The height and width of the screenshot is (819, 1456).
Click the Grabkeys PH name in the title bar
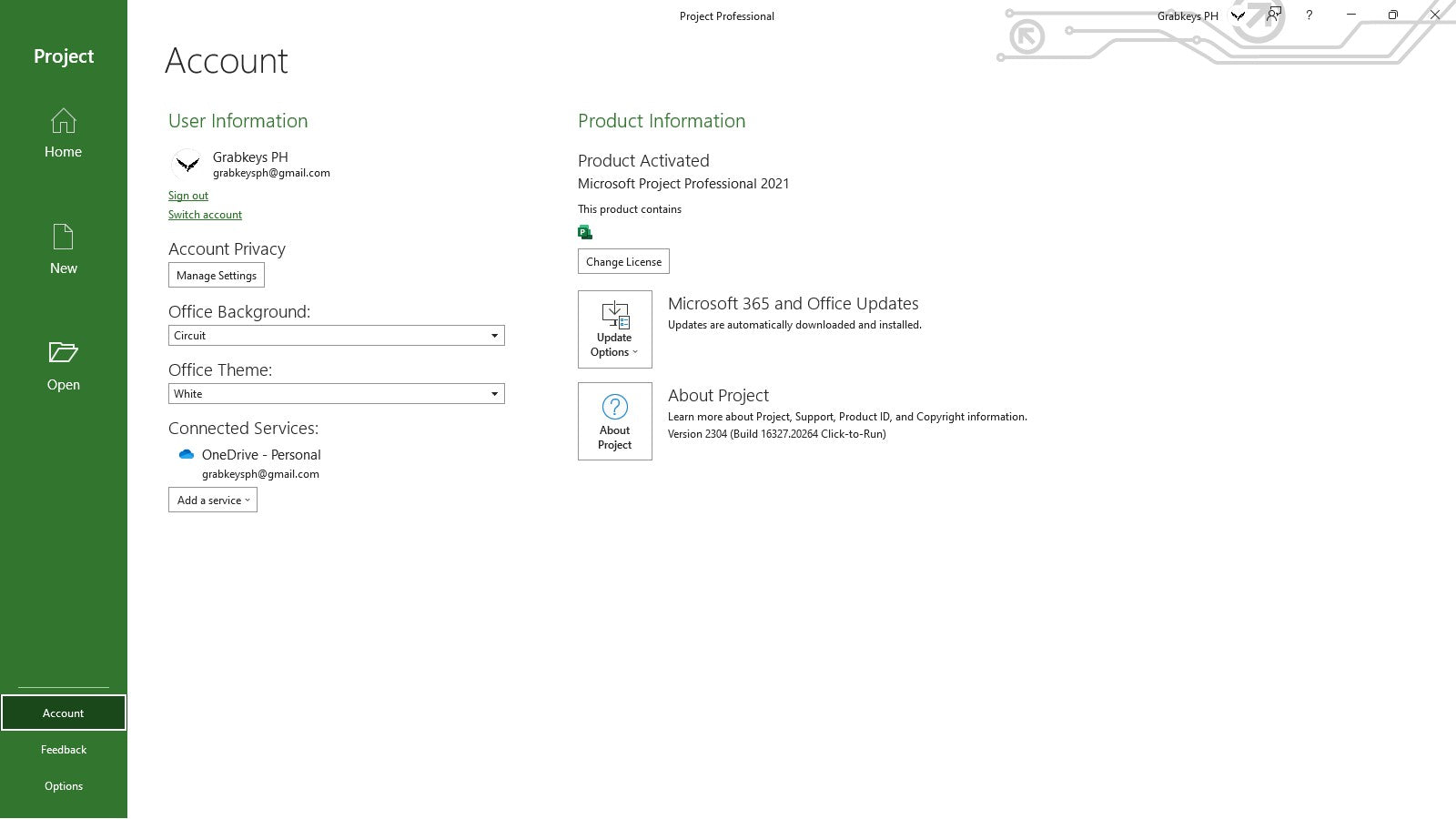[1188, 16]
